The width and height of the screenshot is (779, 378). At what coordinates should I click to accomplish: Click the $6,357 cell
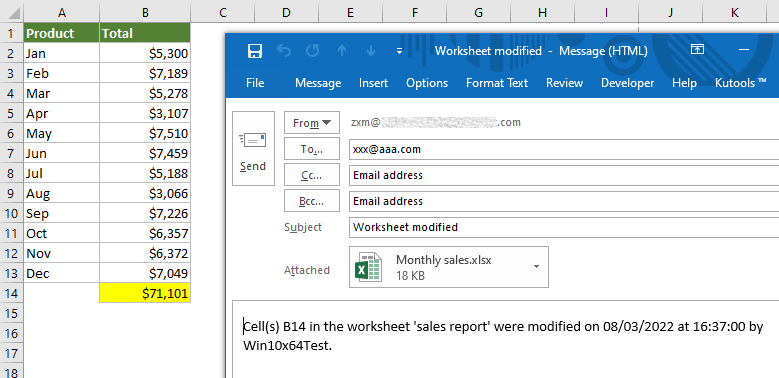point(145,233)
